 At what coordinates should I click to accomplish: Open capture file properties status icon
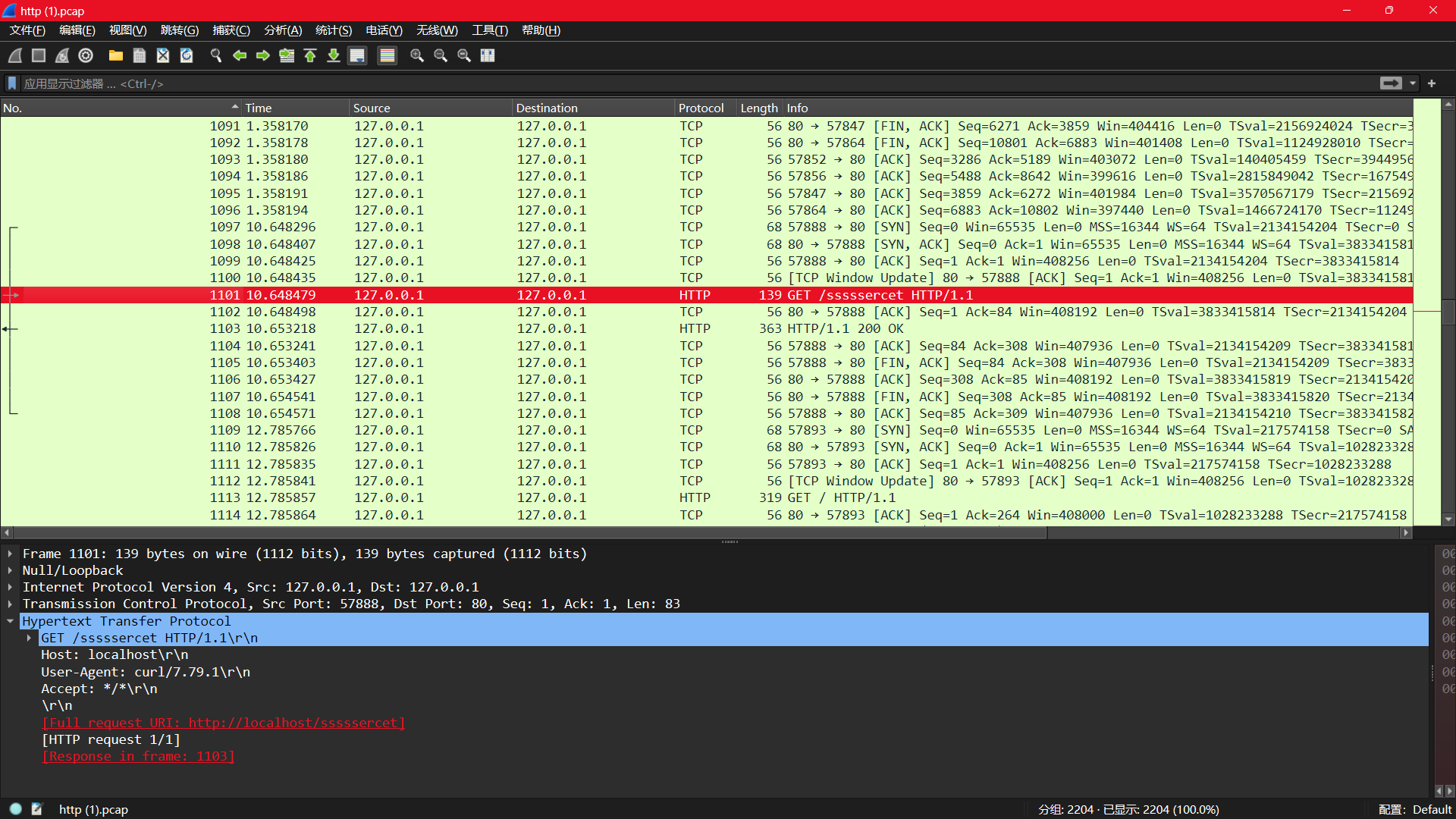point(36,809)
